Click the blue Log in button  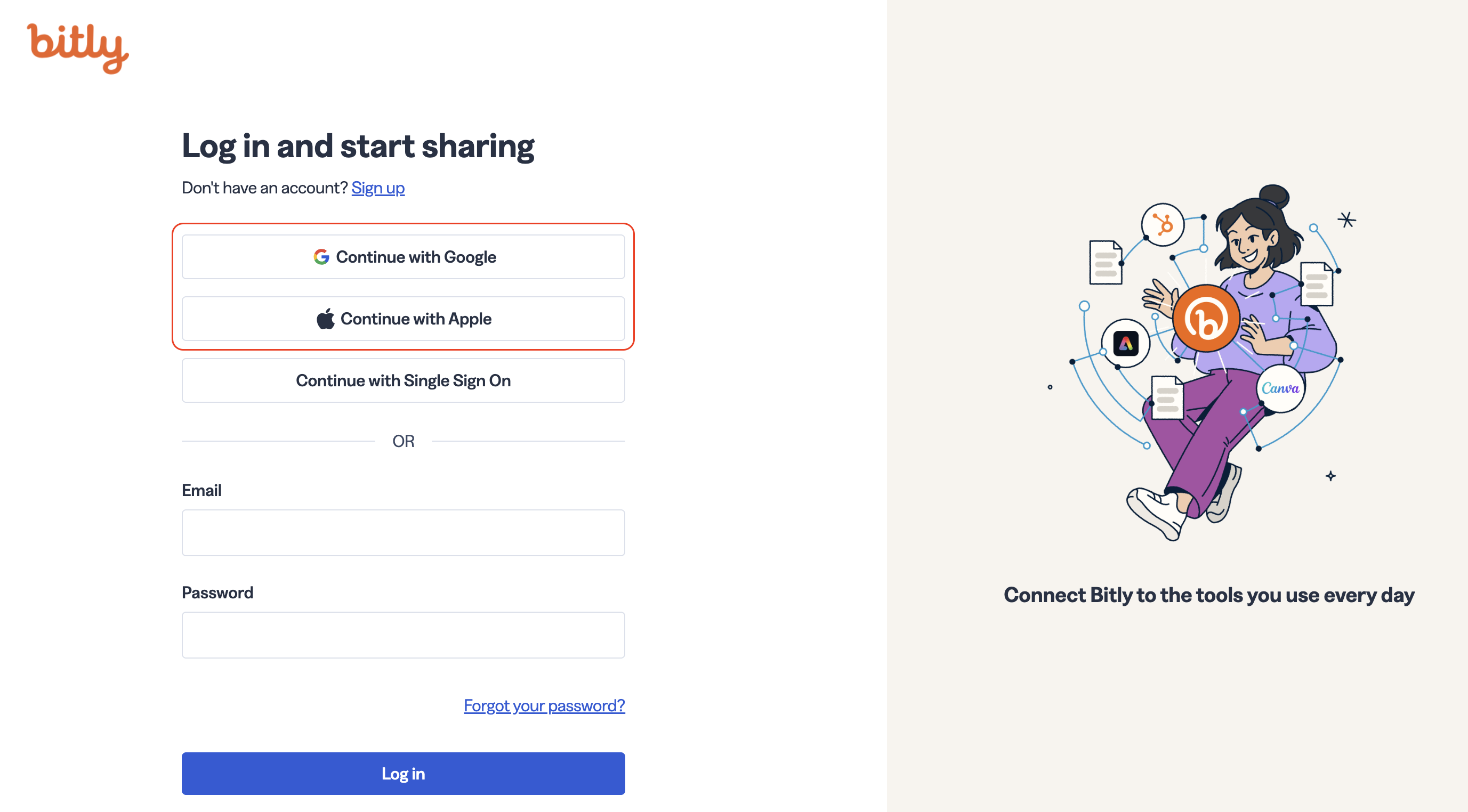[x=404, y=773]
